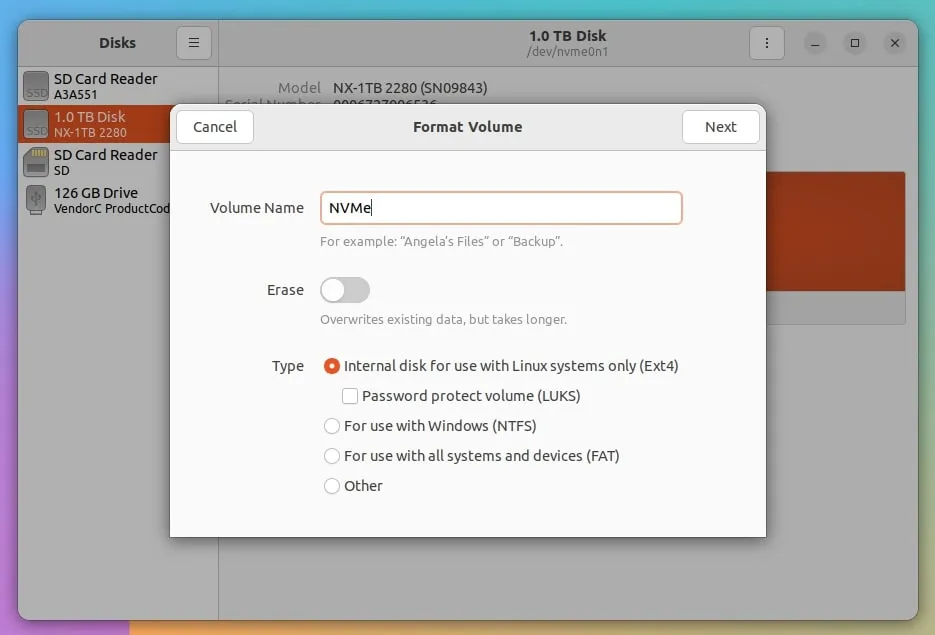Click the 126 GB Drive USB icon
The width and height of the screenshot is (935, 635).
36,200
